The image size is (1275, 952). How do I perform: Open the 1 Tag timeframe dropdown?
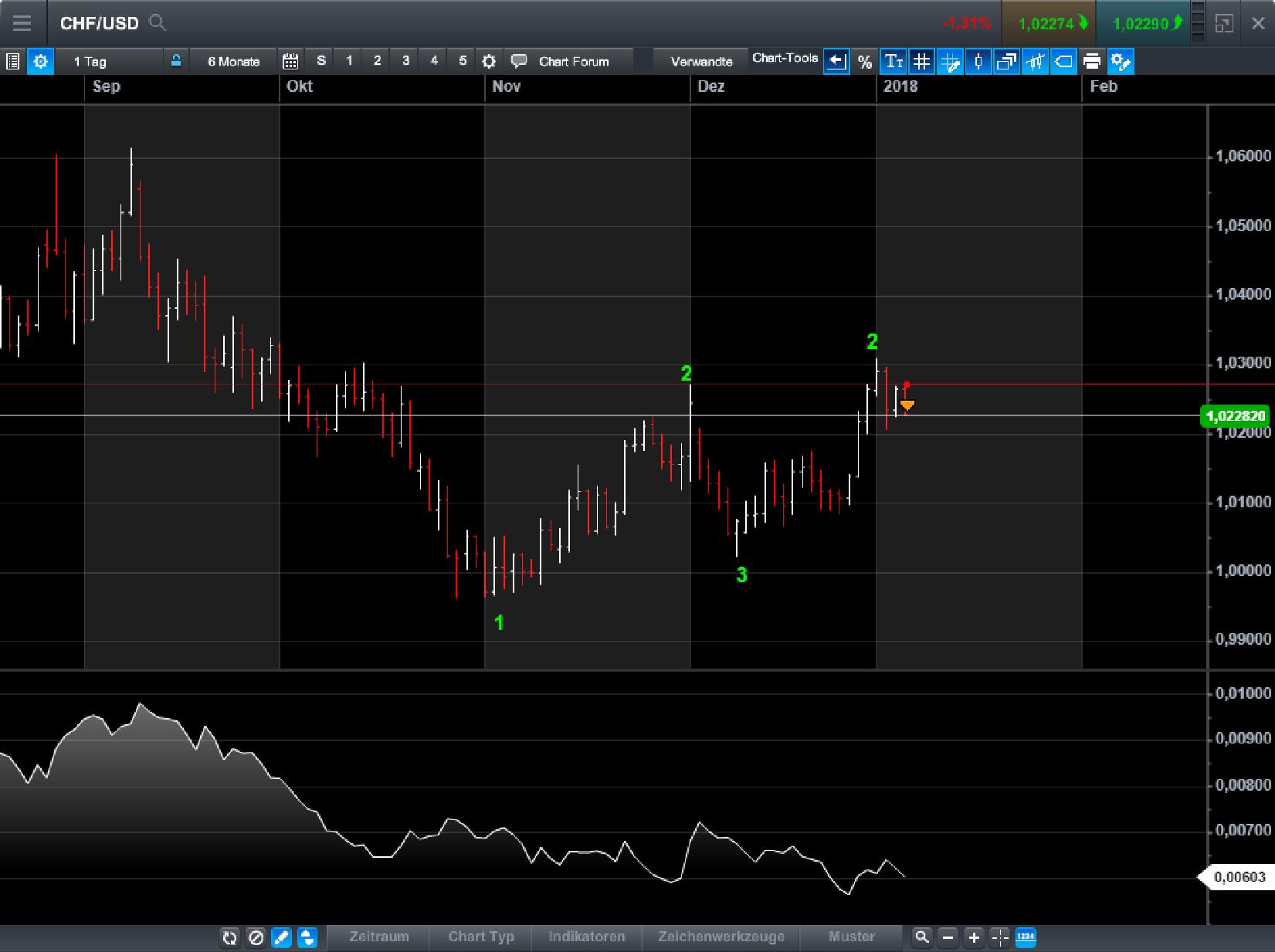[x=91, y=61]
